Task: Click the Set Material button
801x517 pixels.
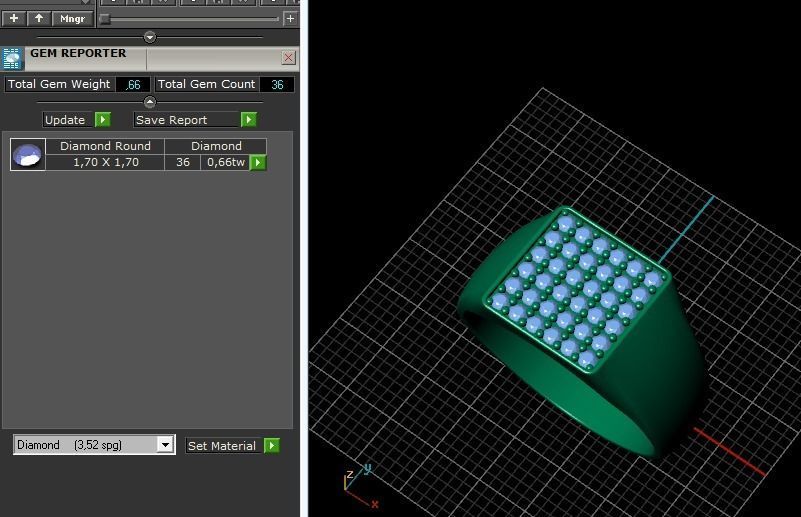Action: click(224, 445)
